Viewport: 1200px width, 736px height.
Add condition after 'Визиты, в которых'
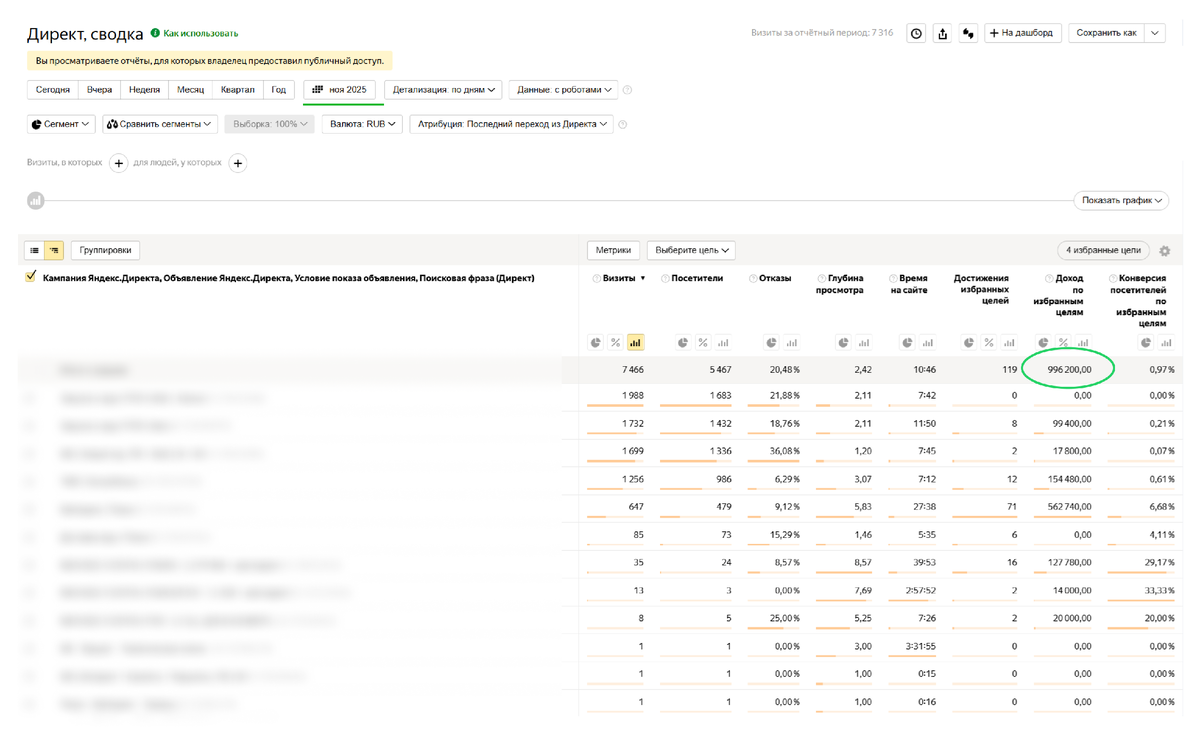[118, 163]
